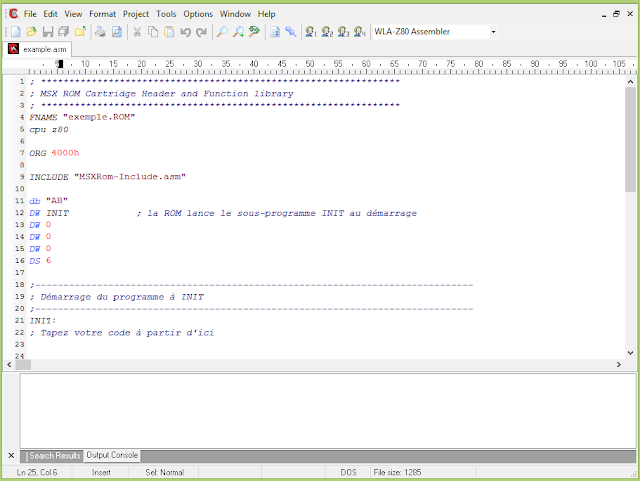Viewport: 640px width, 481px height.
Task: Click the New file icon in toolbar
Action: 14,32
